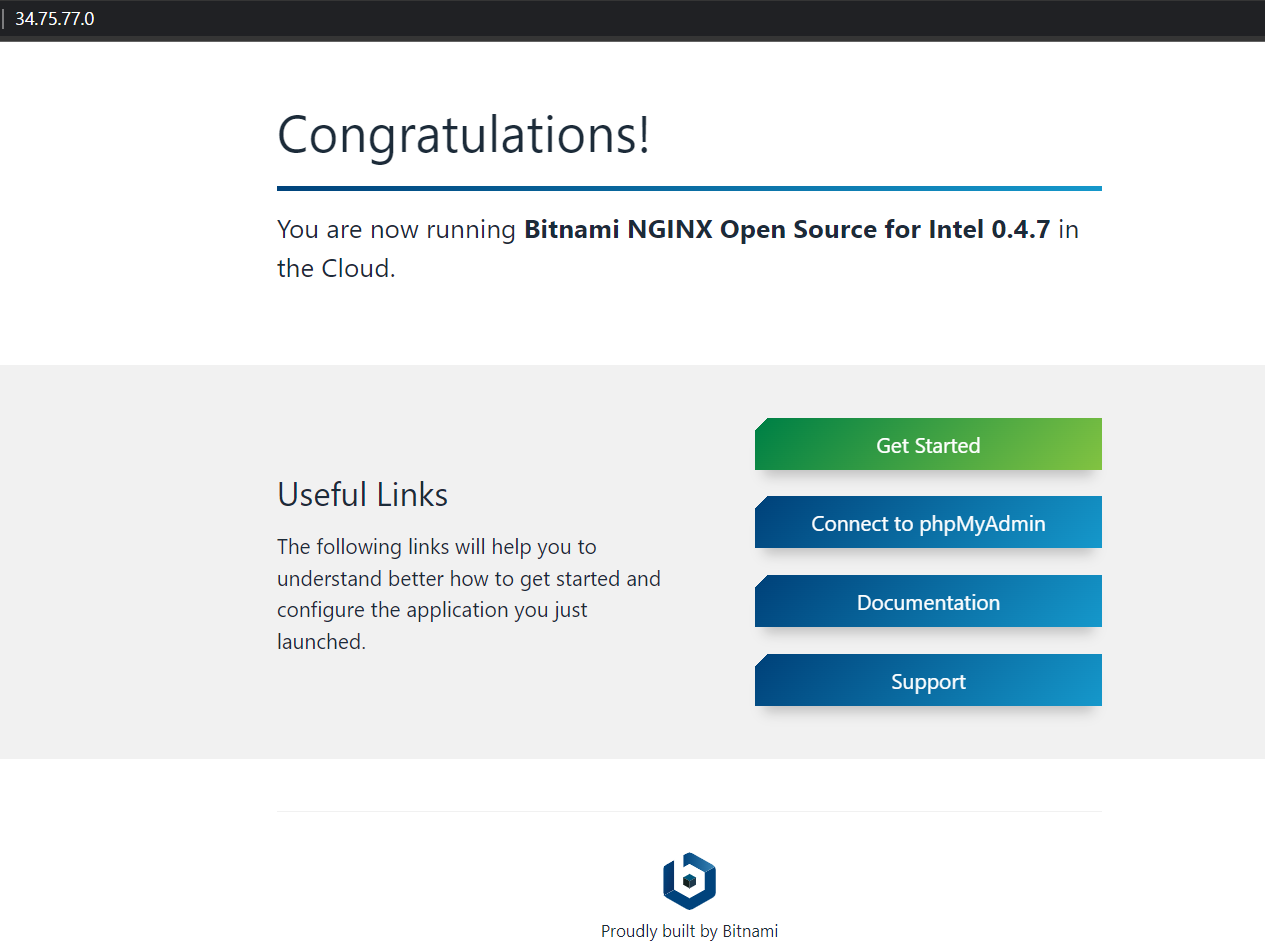
Task: Click the Bitnami logo icon in the footer
Action: pyautogui.click(x=689, y=881)
